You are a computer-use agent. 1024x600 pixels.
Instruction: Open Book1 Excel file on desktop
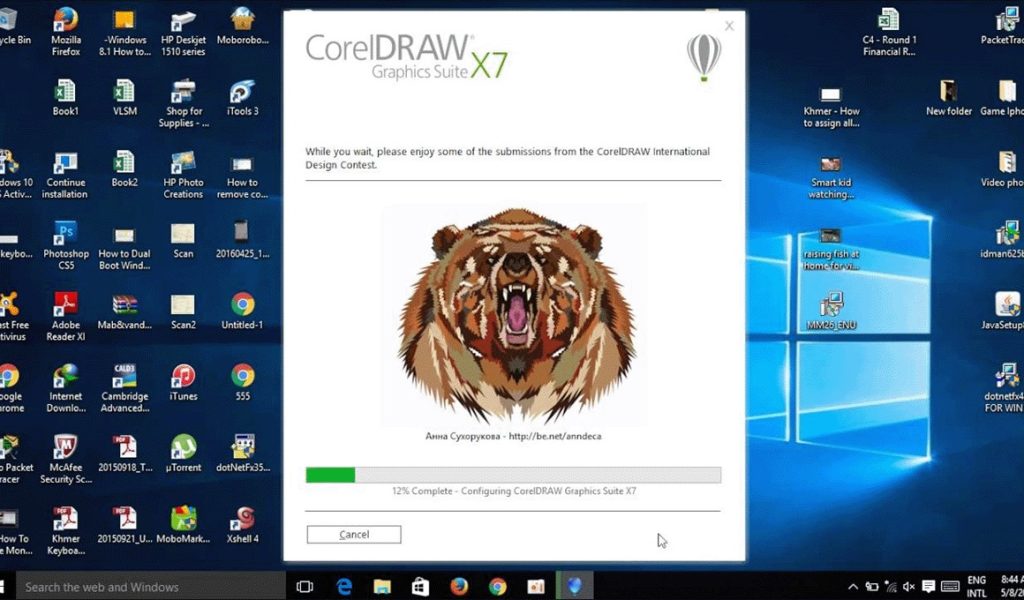click(65, 98)
